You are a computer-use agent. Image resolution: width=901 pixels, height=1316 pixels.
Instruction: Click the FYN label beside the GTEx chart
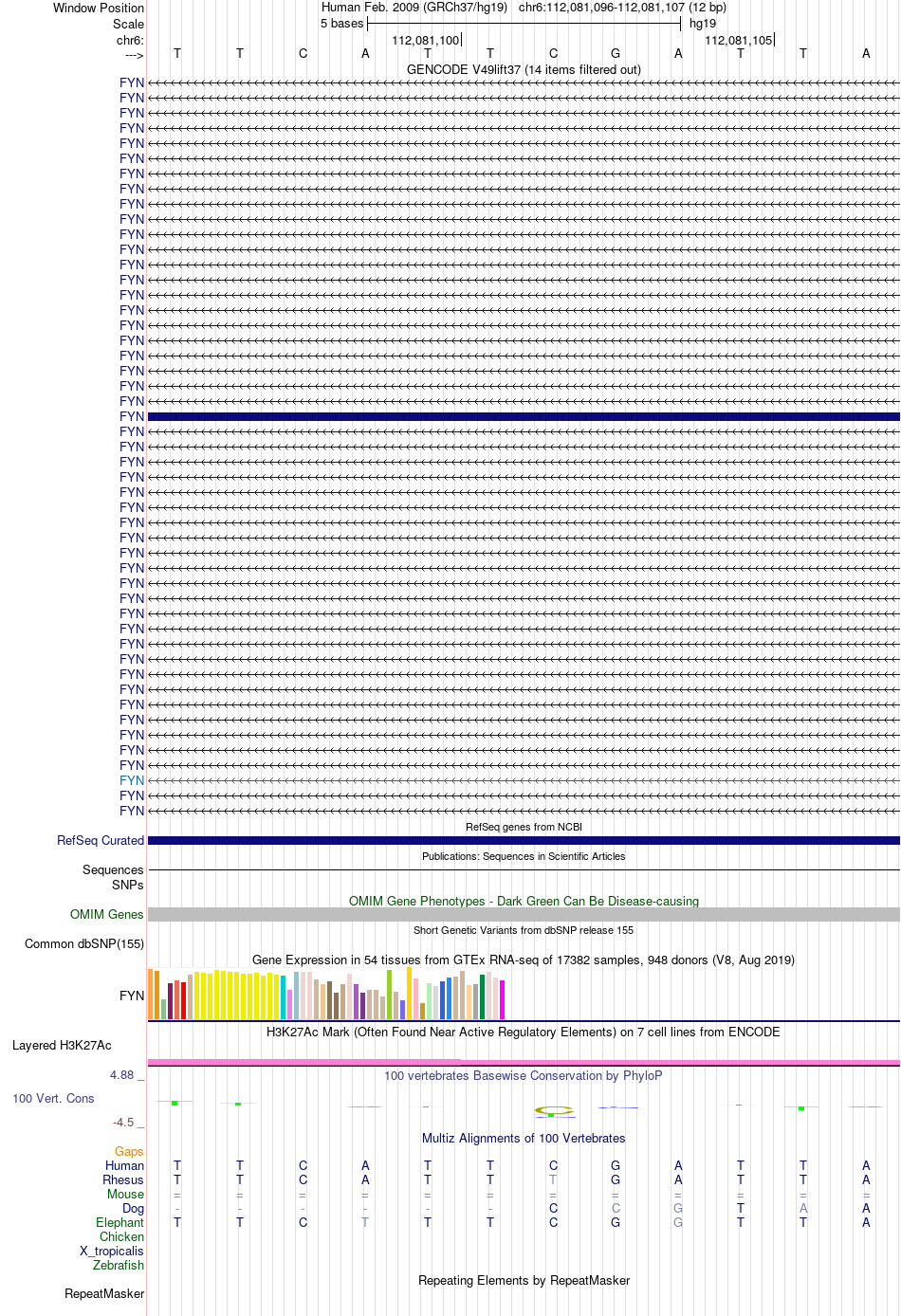(132, 996)
